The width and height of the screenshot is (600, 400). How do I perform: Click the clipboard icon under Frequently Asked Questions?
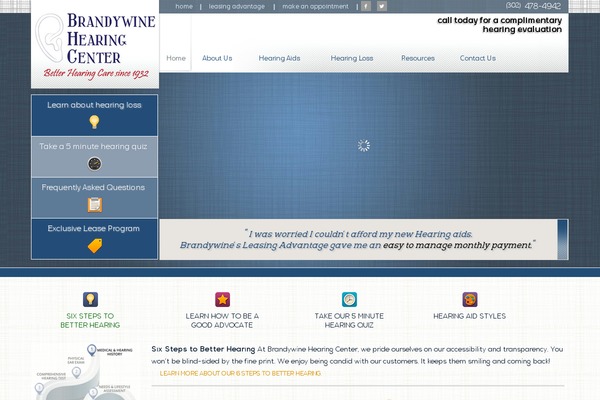[x=95, y=204]
